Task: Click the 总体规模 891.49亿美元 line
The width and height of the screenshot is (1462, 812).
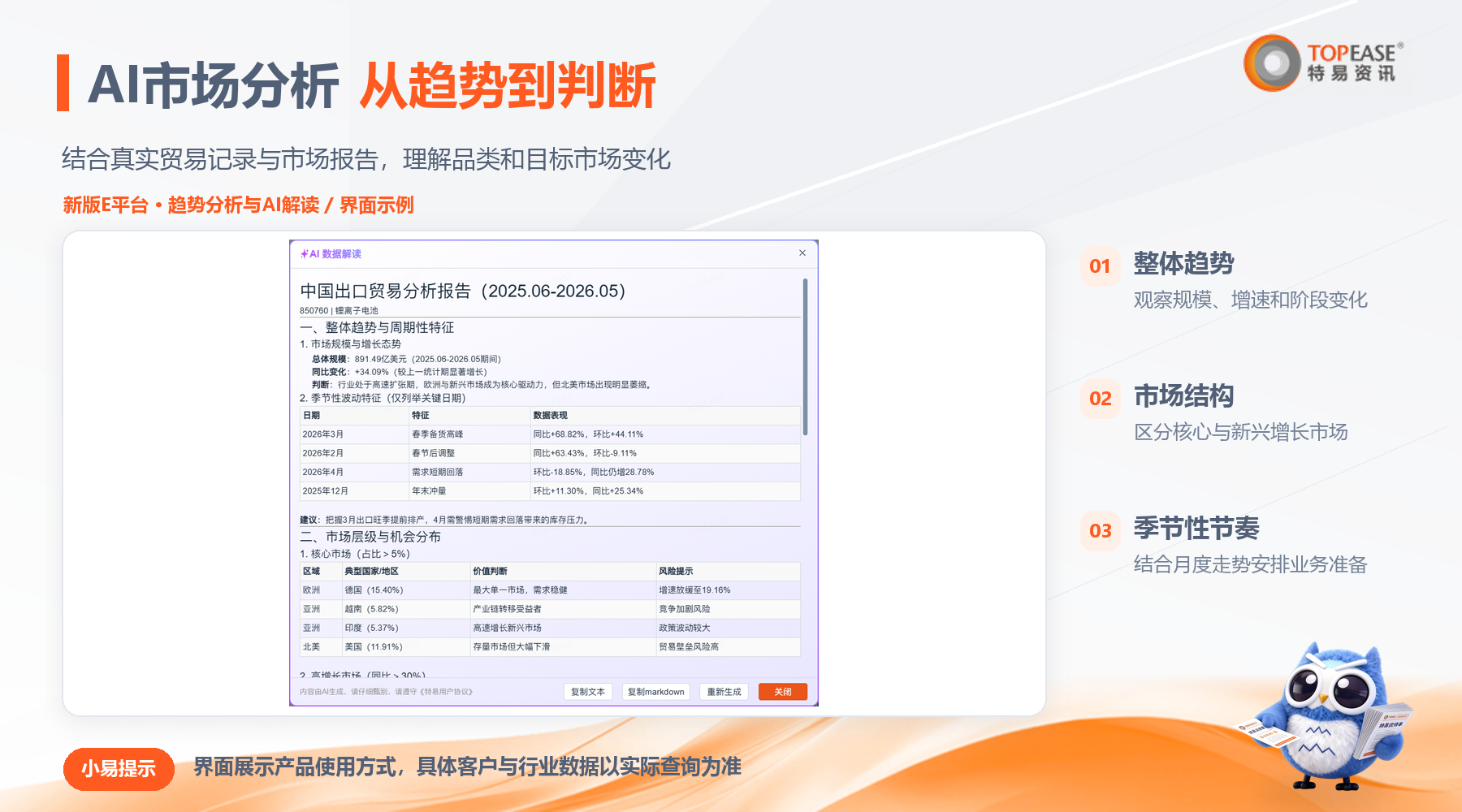Action: (406, 359)
